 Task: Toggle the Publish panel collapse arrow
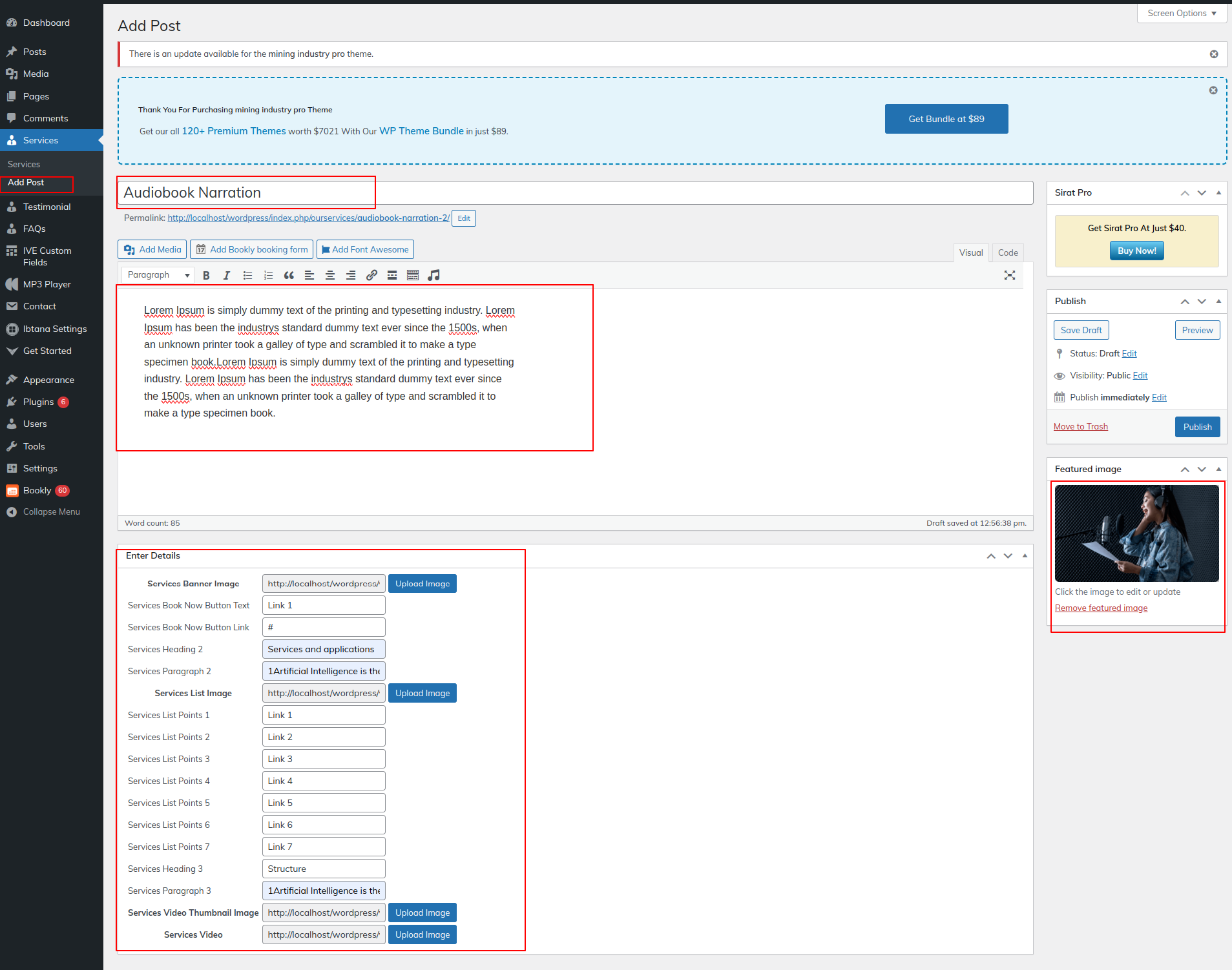coord(1218,301)
